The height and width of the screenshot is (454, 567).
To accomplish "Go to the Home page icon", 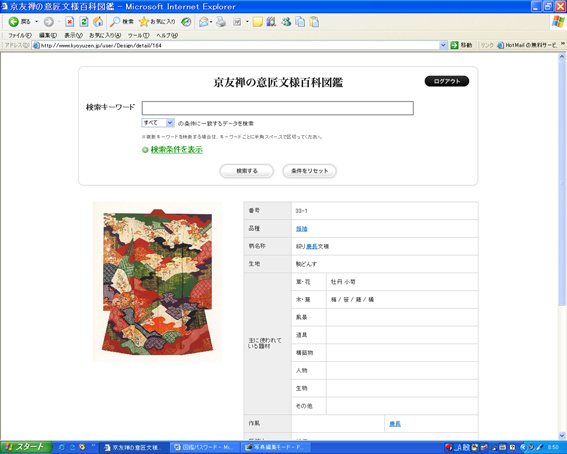I will pyautogui.click(x=98, y=22).
